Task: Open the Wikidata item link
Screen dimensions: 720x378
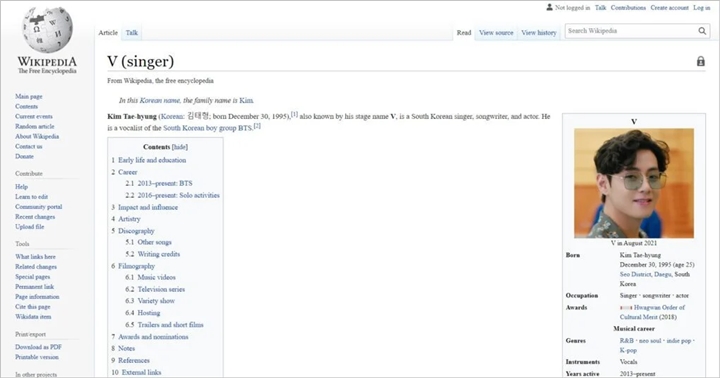Action: [33, 317]
